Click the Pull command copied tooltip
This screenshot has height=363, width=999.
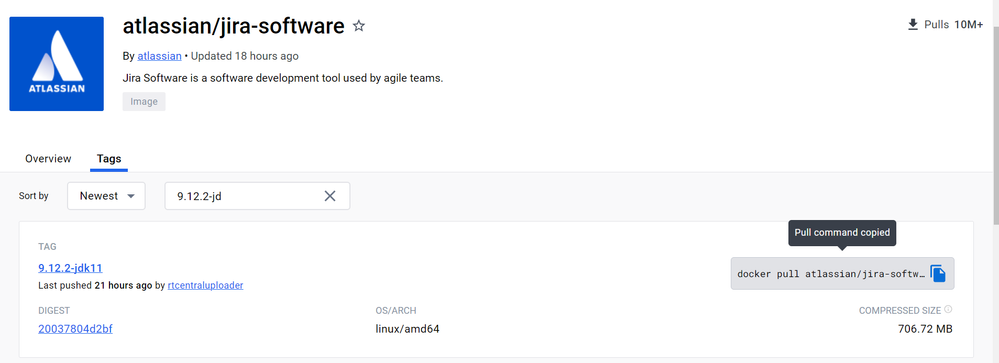842,233
